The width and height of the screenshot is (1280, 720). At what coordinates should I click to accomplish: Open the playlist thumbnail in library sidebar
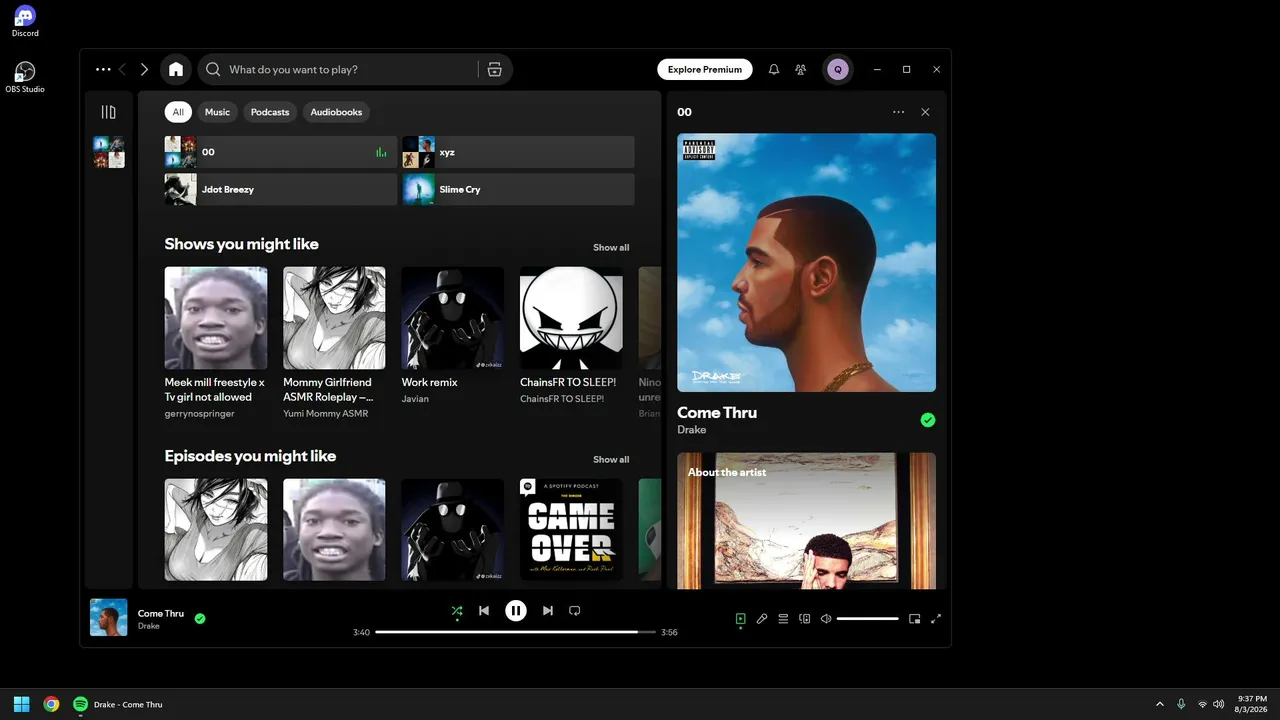(x=109, y=152)
